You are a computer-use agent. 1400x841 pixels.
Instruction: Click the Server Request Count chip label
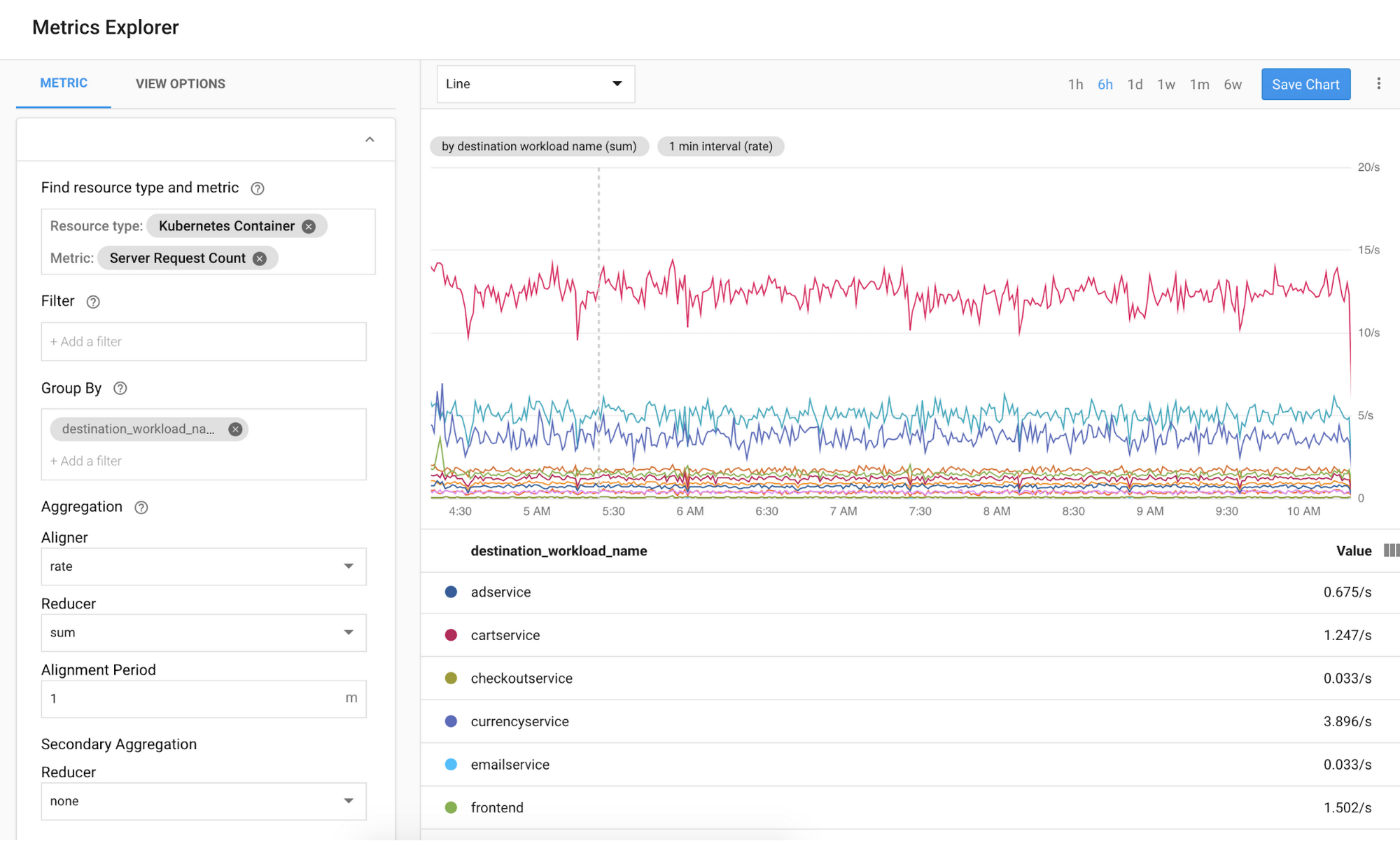pyautogui.click(x=178, y=258)
